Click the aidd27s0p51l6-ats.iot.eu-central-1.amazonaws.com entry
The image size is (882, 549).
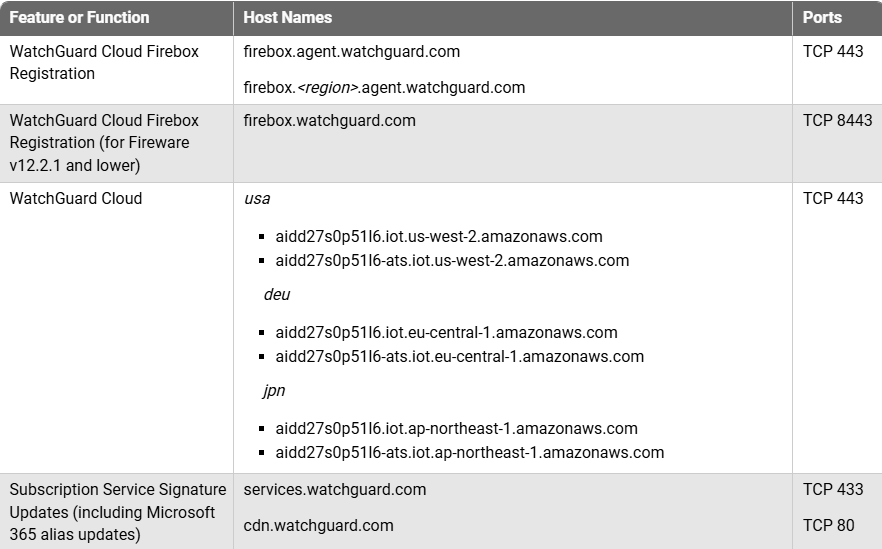pyautogui.click(x=459, y=357)
